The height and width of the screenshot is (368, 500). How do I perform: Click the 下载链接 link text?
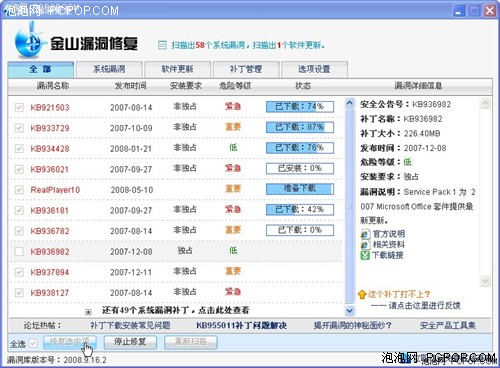388,255
